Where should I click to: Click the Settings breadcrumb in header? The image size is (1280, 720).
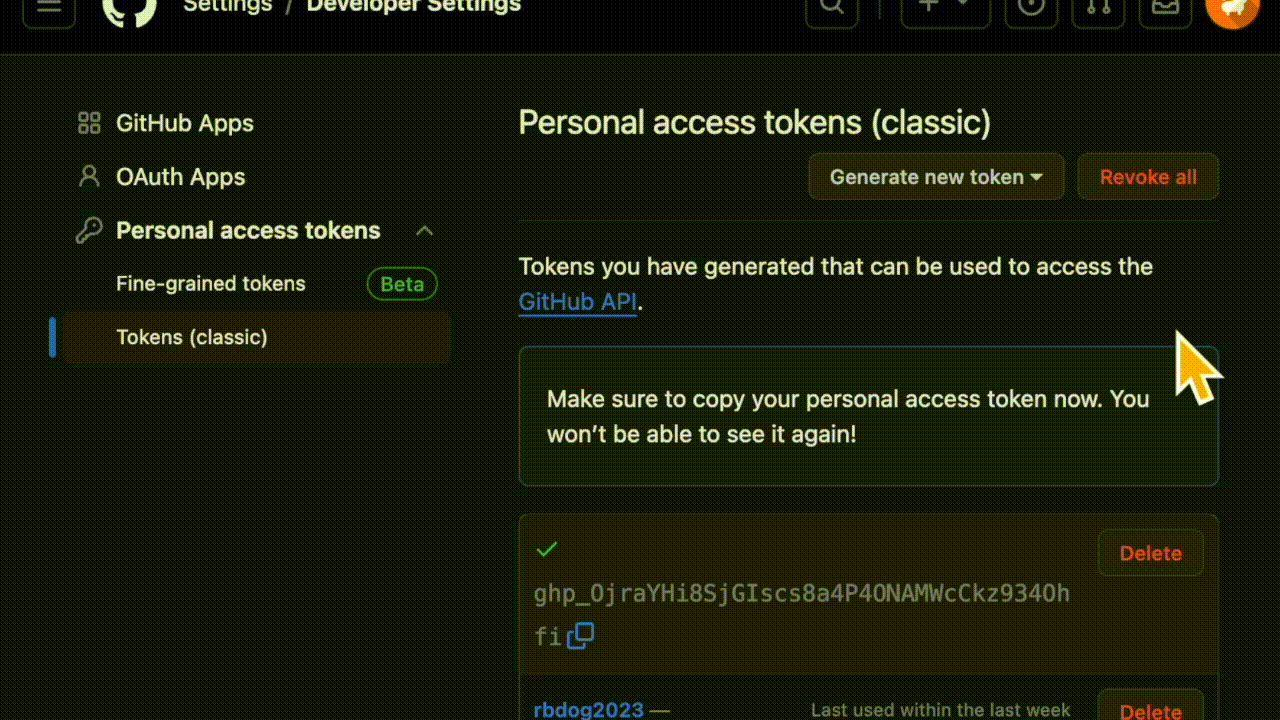[228, 6]
